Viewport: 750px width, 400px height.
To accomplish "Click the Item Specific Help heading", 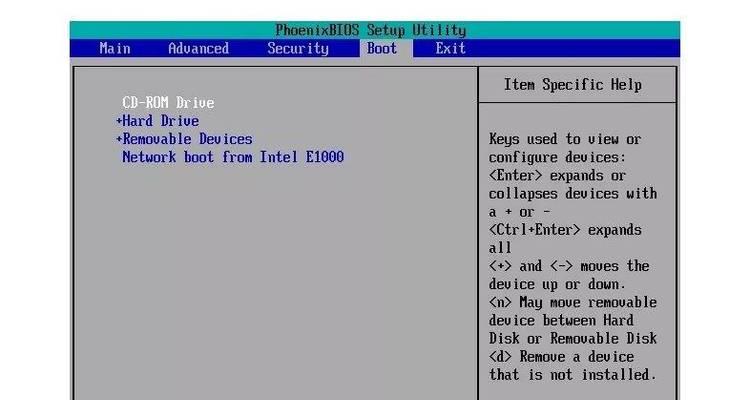I will tap(573, 85).
